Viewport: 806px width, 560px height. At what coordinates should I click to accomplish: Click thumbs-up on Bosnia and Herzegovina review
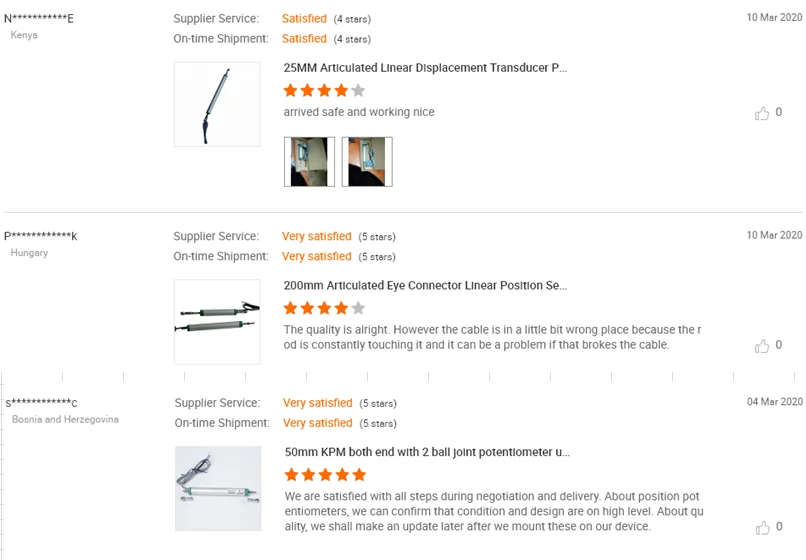[762, 527]
